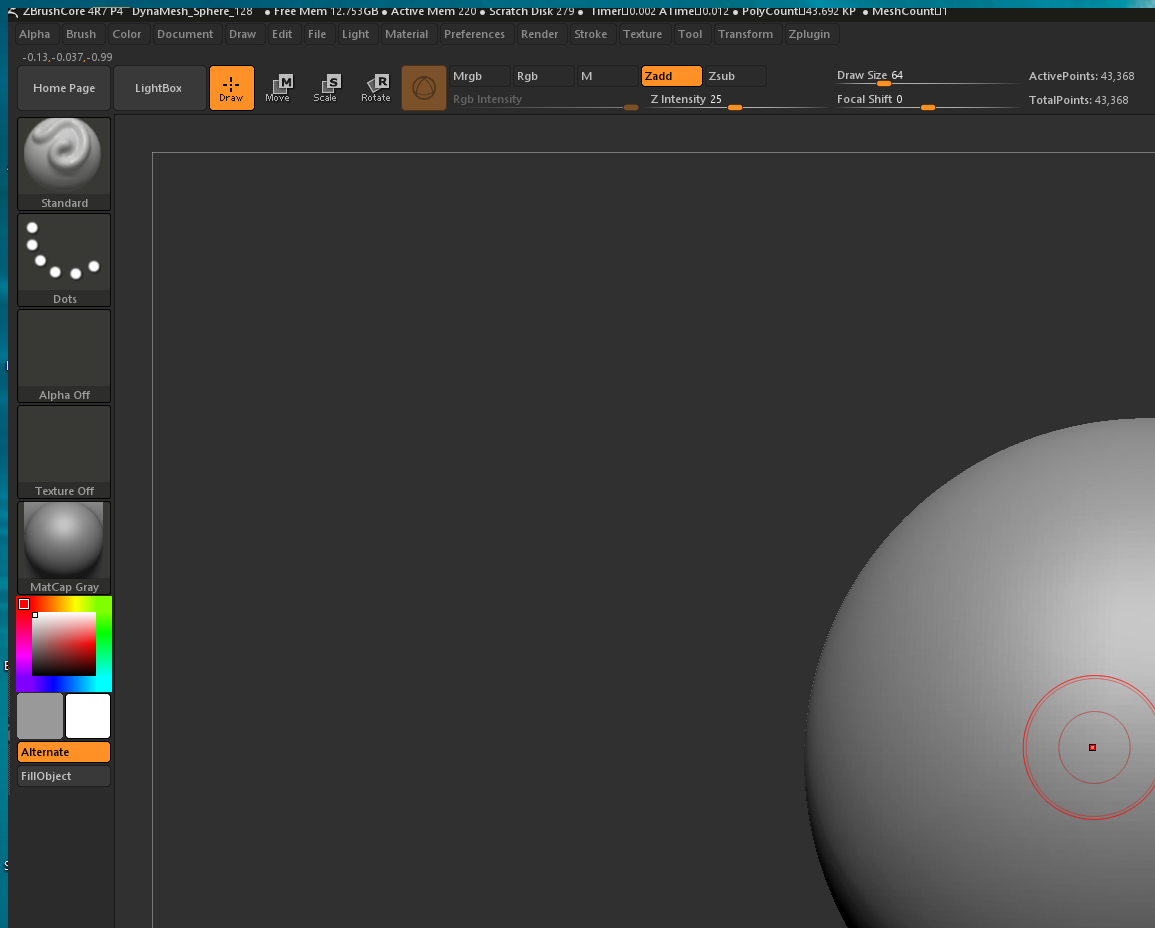
Task: Activate the Move tool icon
Action: [278, 88]
